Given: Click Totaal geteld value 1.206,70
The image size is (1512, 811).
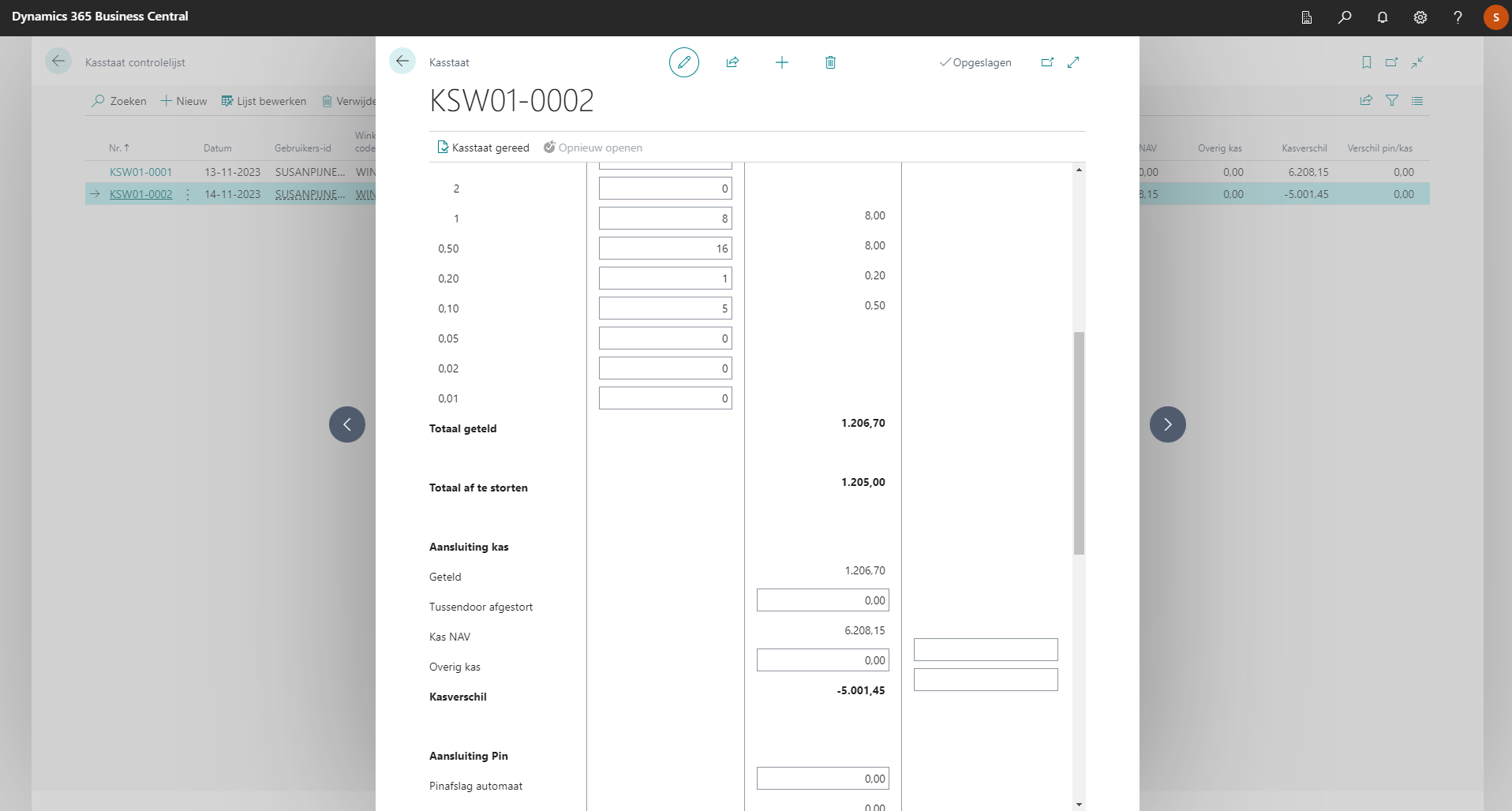Looking at the screenshot, I should 863,423.
